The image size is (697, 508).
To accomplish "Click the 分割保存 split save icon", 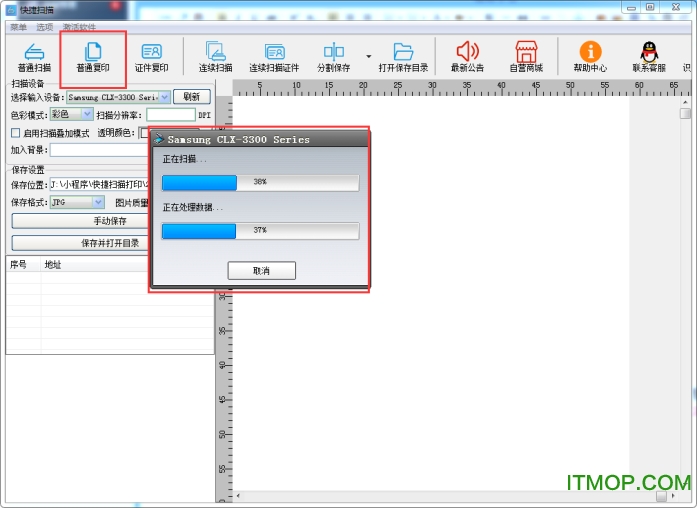I will [334, 52].
